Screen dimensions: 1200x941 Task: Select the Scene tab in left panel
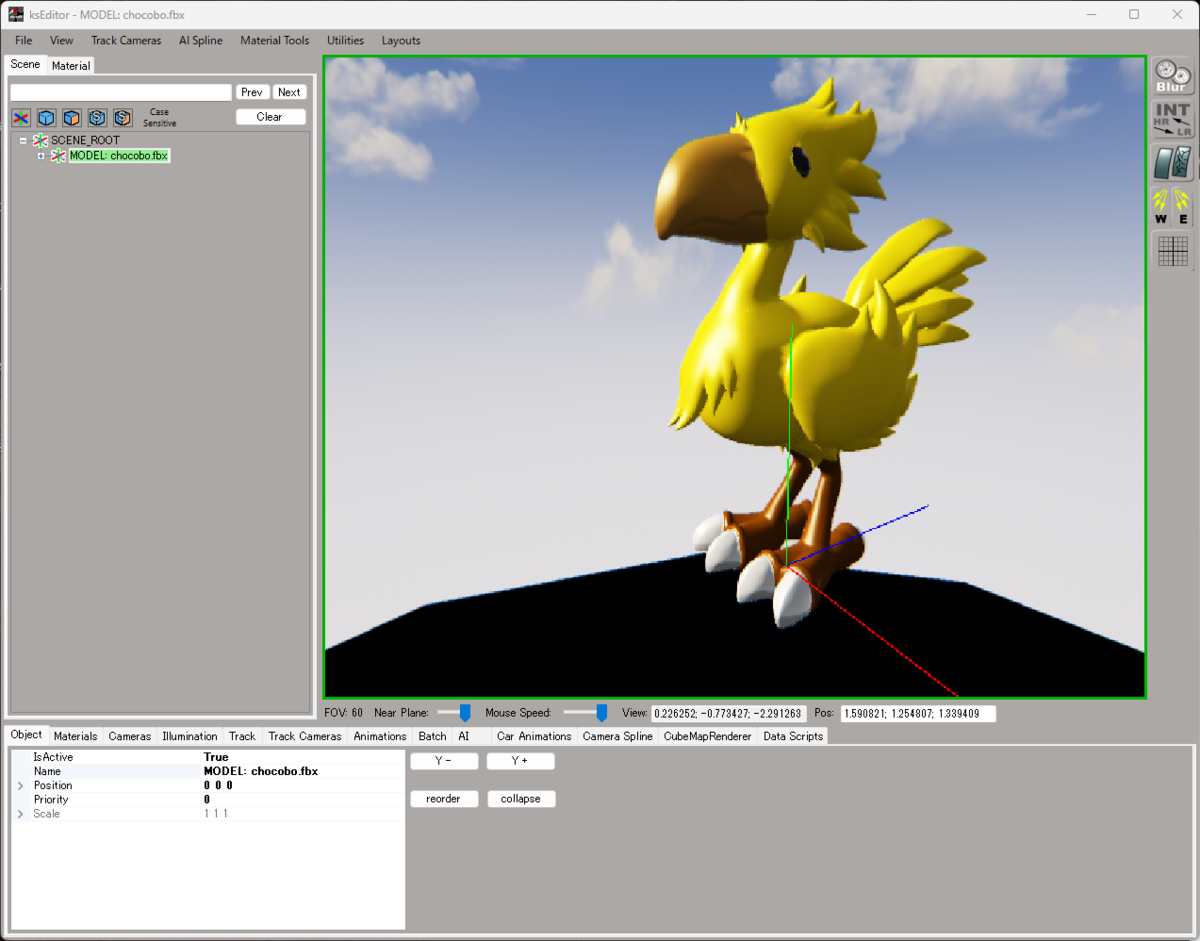click(26, 64)
